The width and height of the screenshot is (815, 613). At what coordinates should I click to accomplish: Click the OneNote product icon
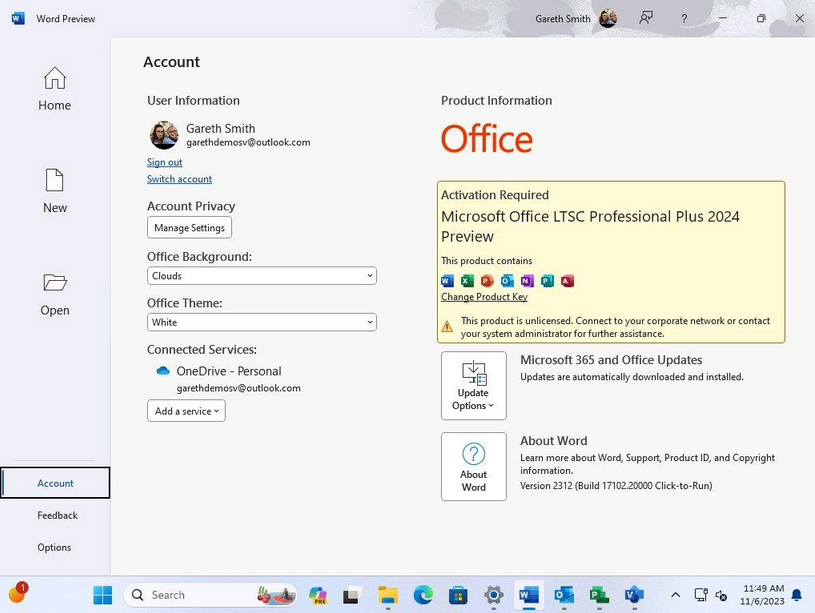point(527,281)
